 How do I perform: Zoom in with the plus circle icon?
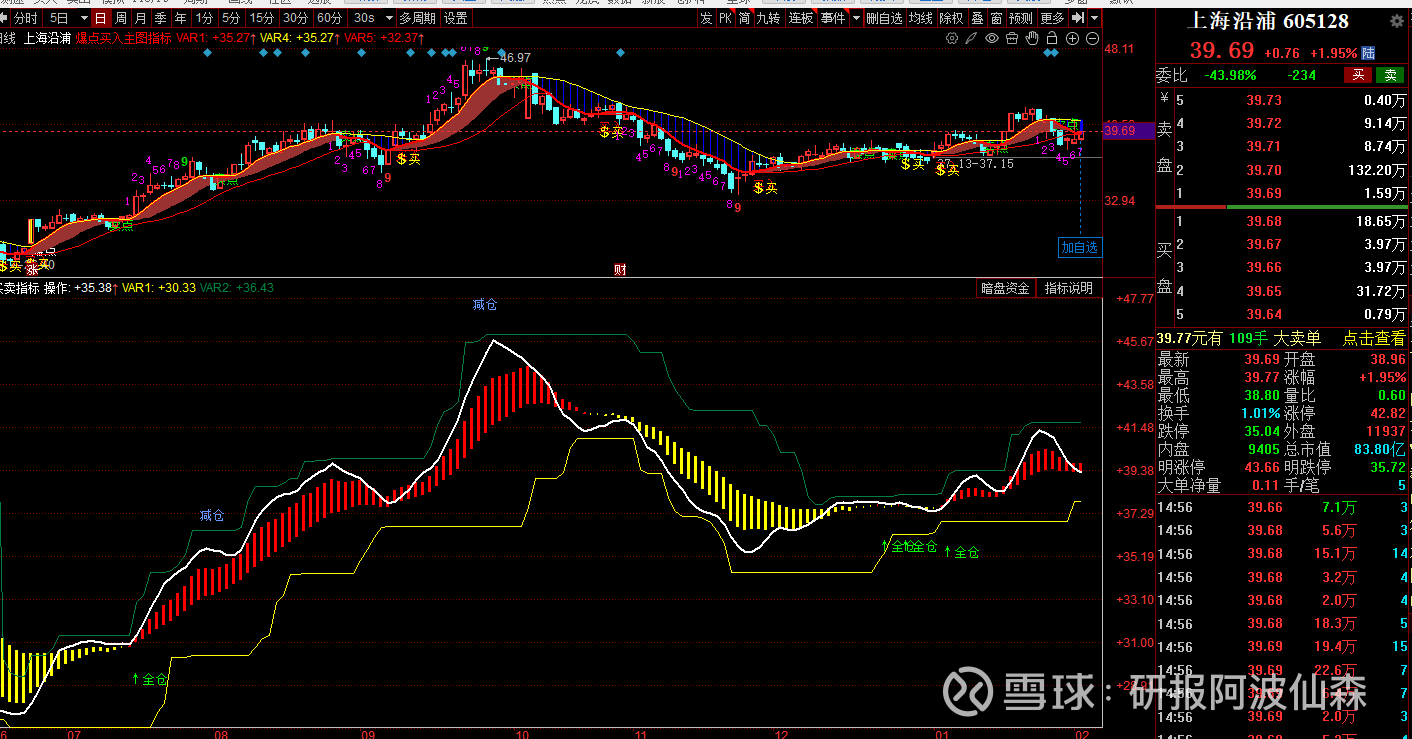pyautogui.click(x=1072, y=39)
